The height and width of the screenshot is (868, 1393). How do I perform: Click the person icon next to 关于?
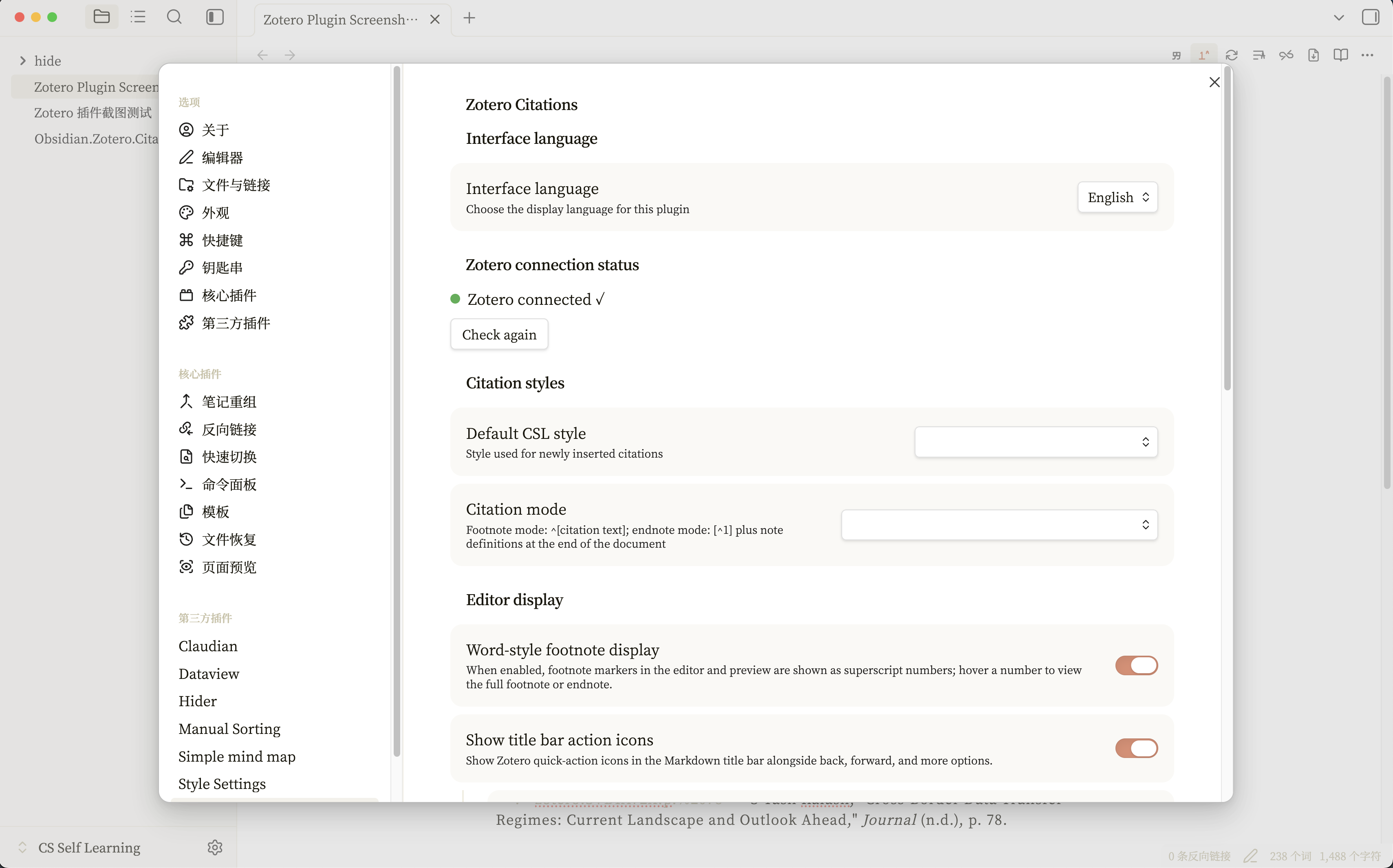(x=186, y=130)
